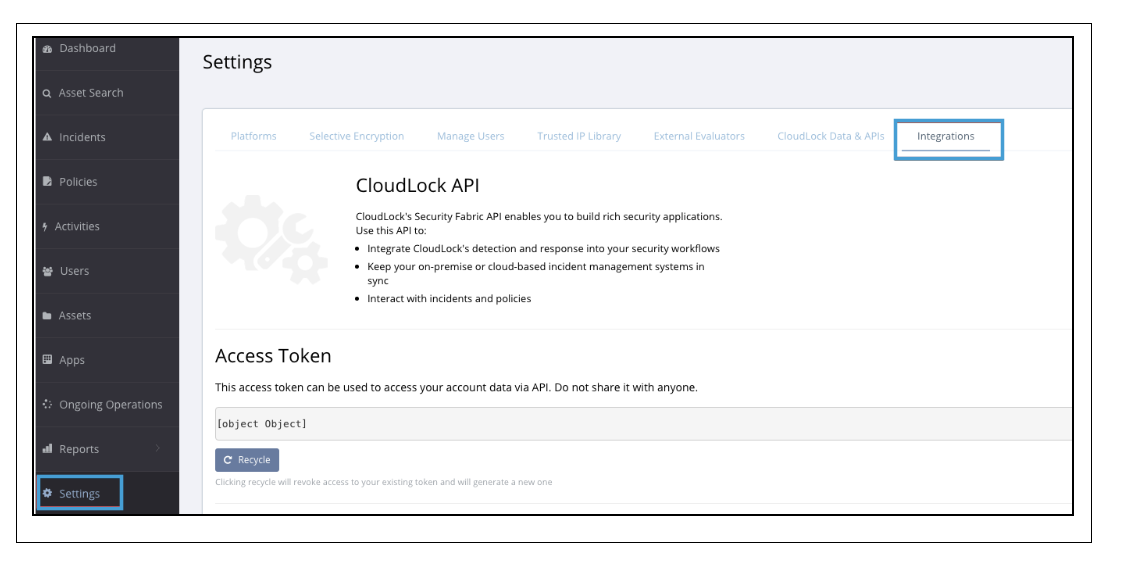Click 'CloudLock's Security Fabric API enables' sentence

click(x=539, y=216)
